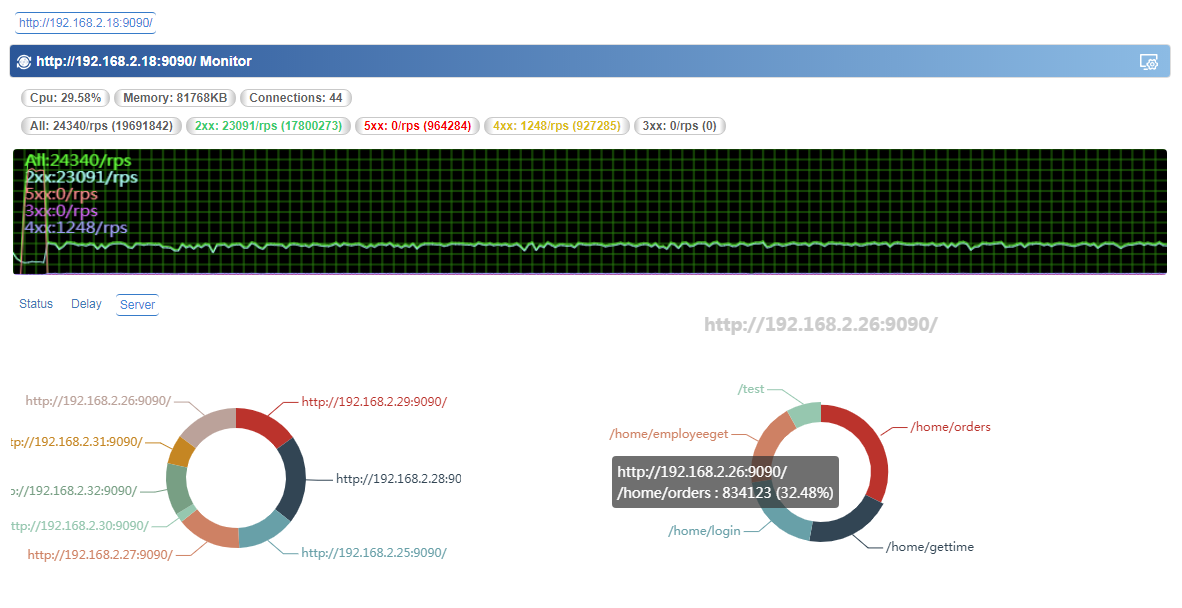This screenshot has width=1182, height=608.
Task: Click the 5xx:0/rps chart legend text
Action: pos(61,194)
